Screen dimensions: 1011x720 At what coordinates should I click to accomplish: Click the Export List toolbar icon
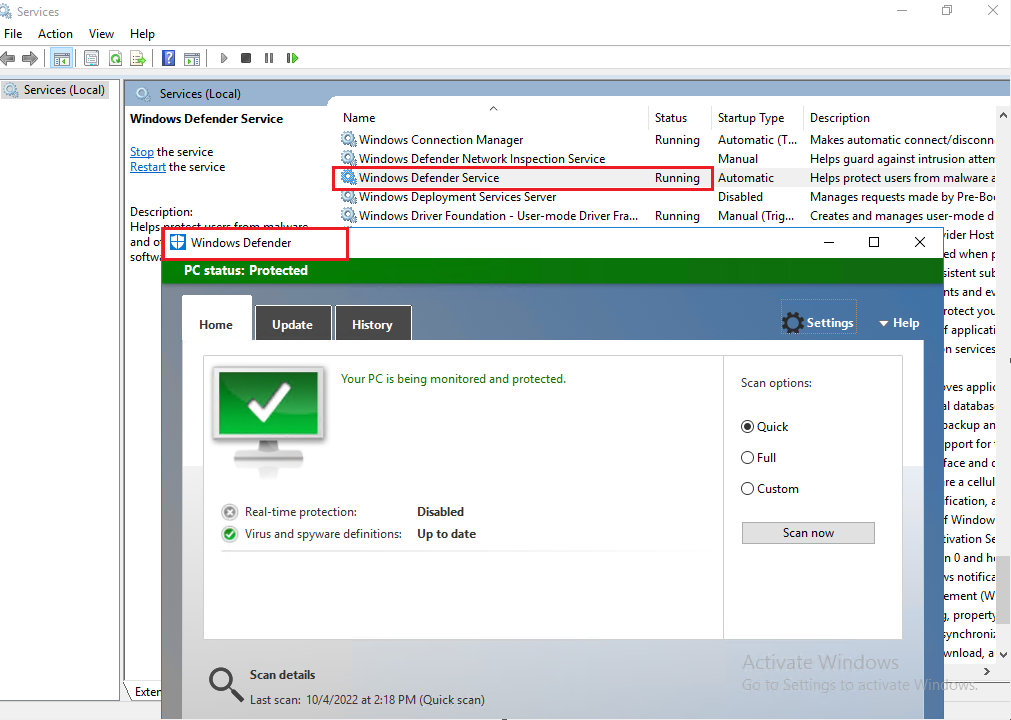point(138,59)
